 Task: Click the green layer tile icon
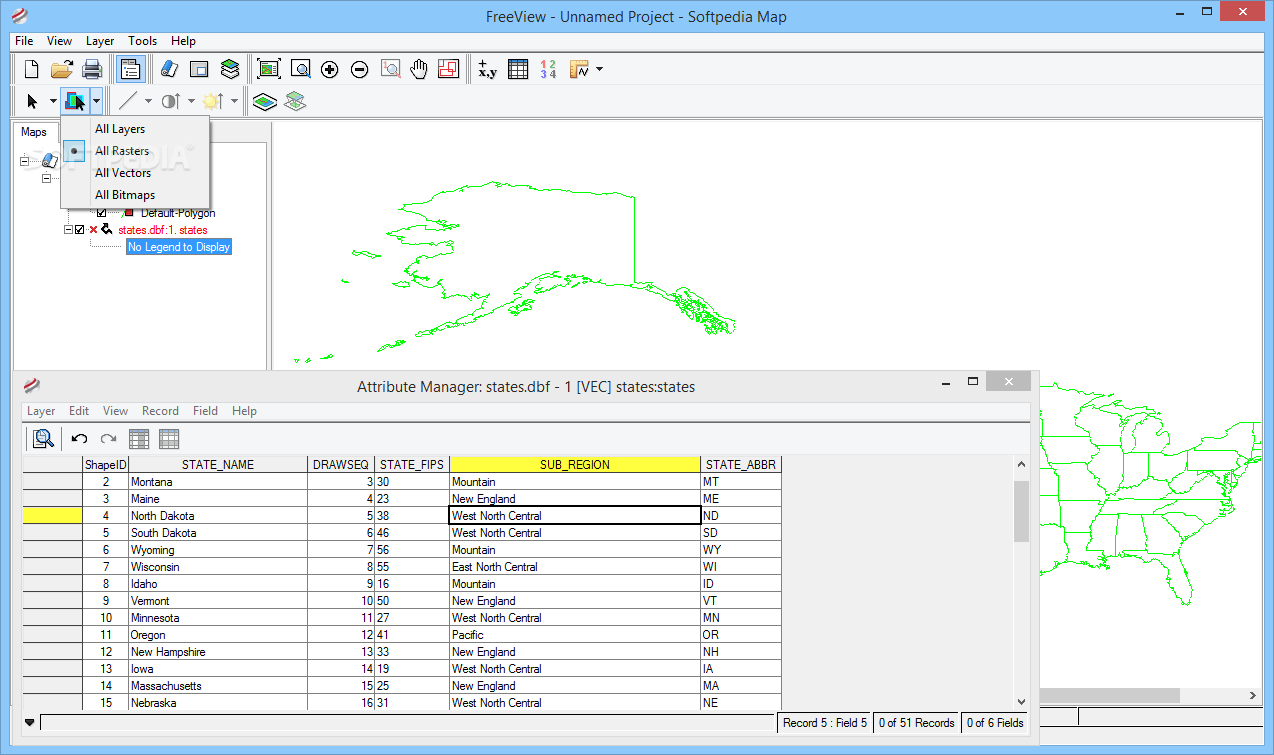coord(264,101)
